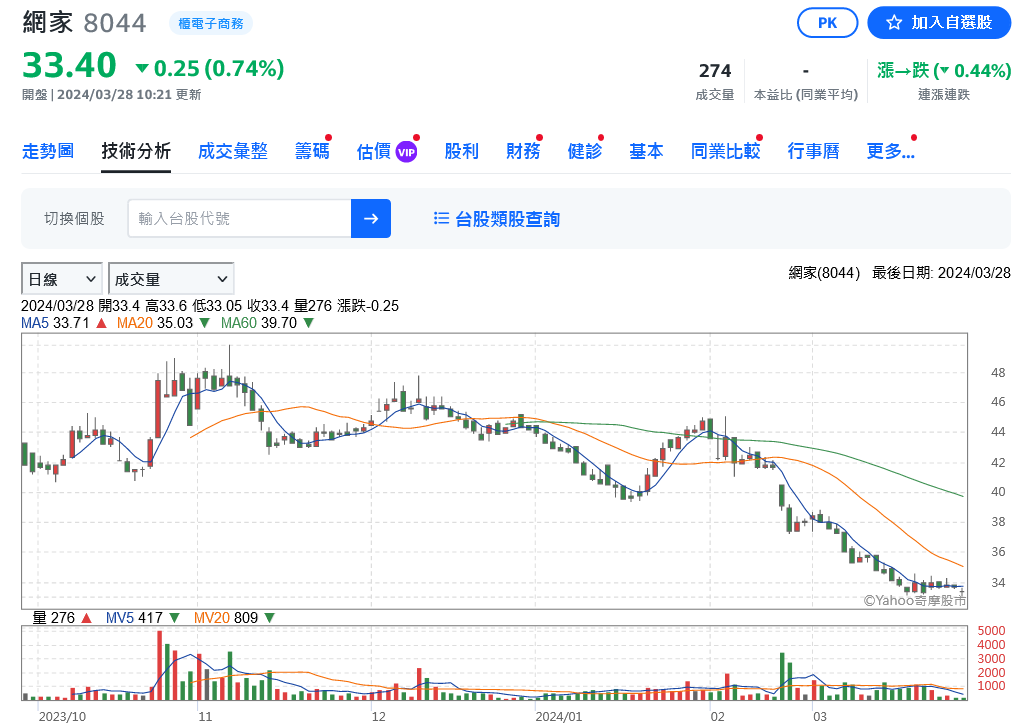Screen dimensions: 1019x725
Task: Open the 健診 tab
Action: point(585,151)
